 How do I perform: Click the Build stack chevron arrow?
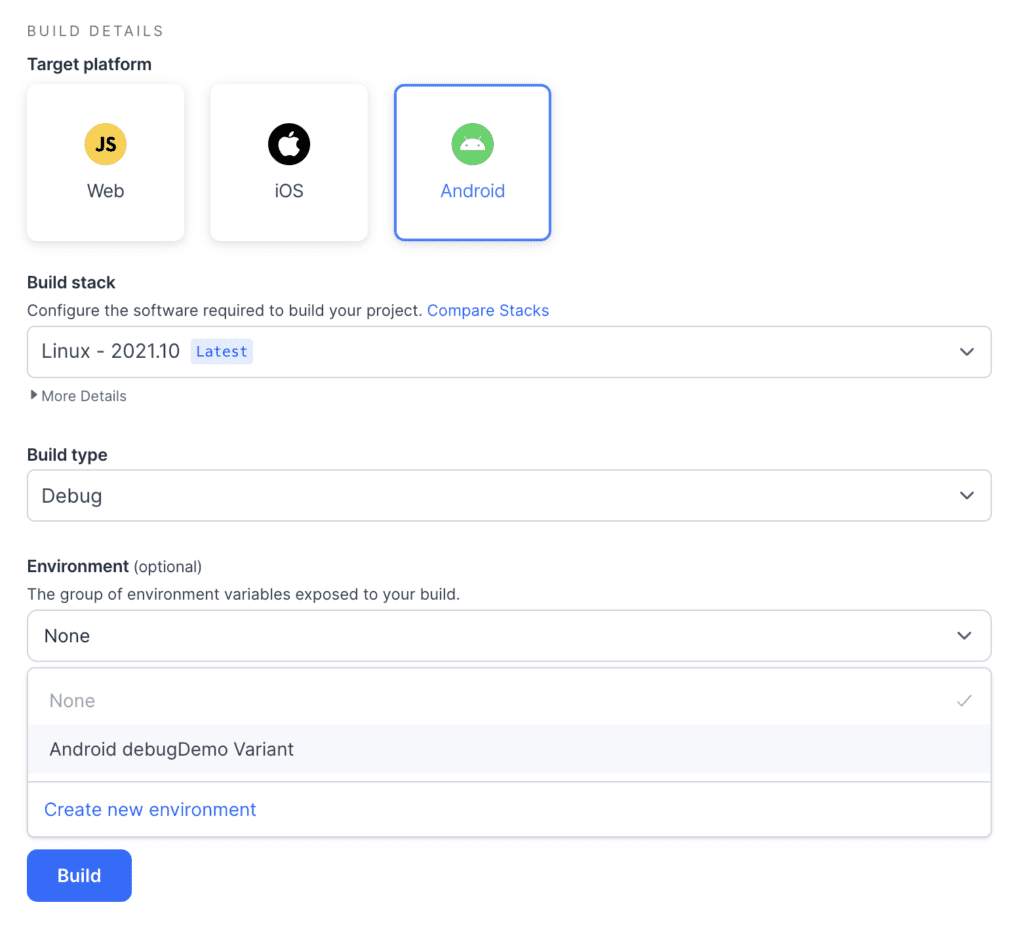[x=966, y=352]
